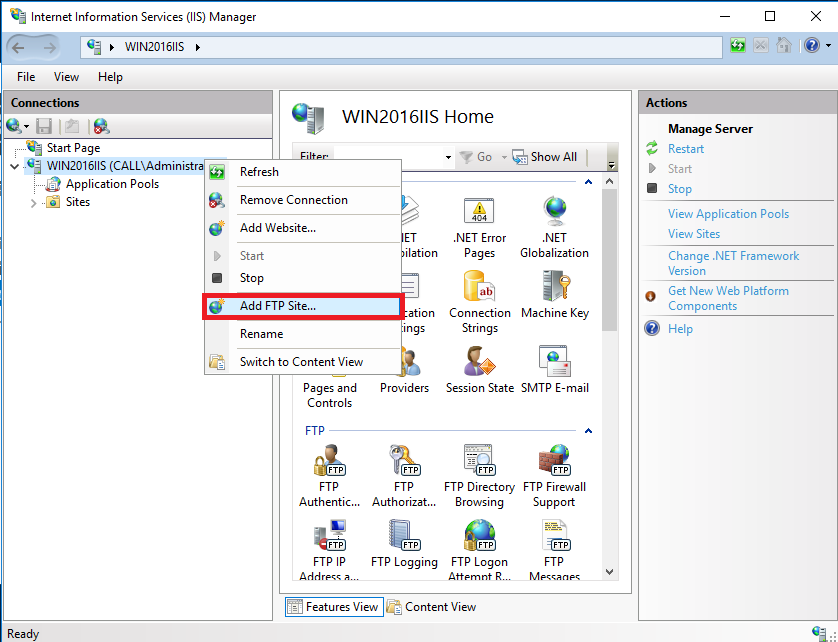Screen dimensions: 838x642
Task: Click the help question mark icon in address bar
Action: (x=811, y=45)
